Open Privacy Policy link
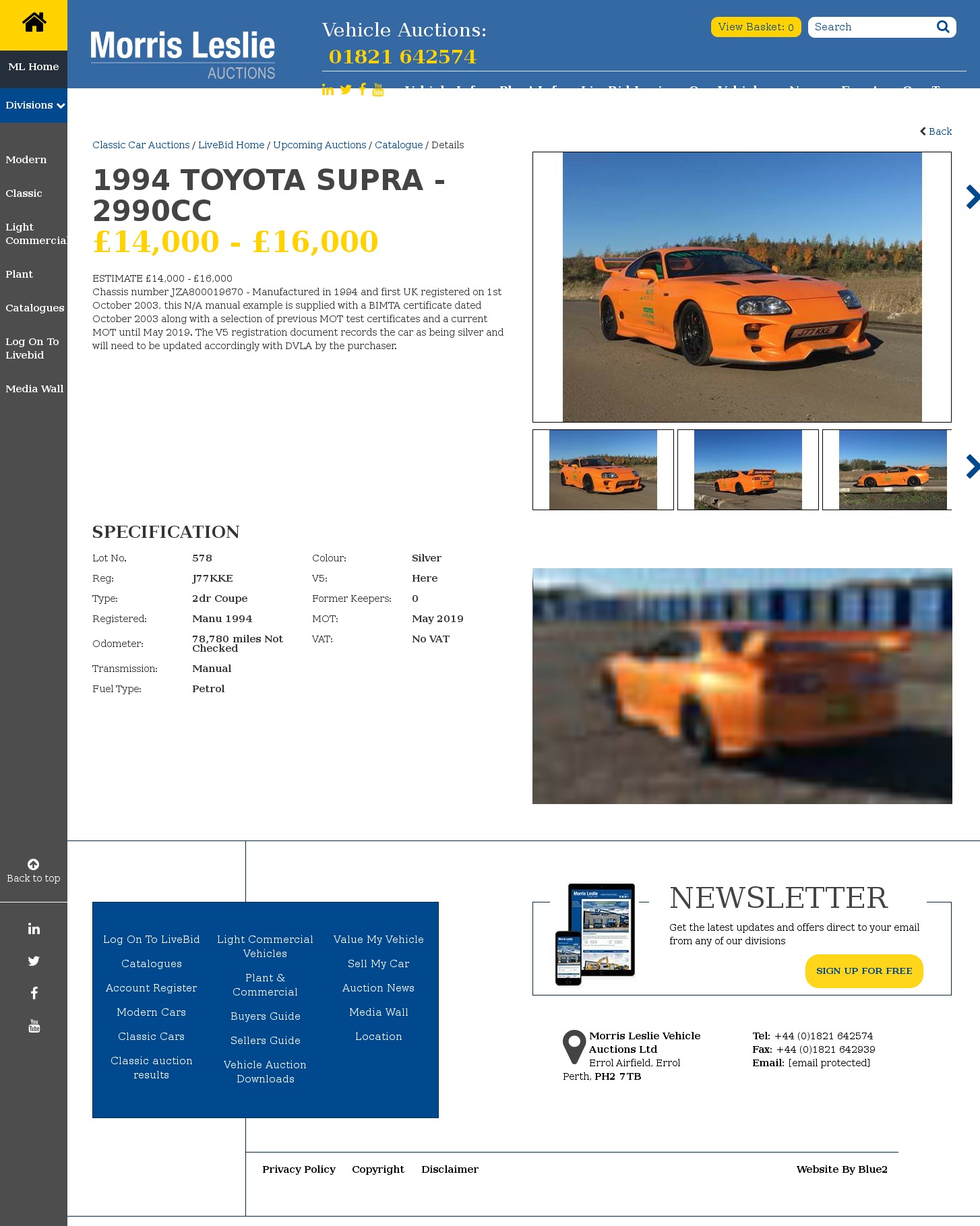 [x=299, y=1169]
